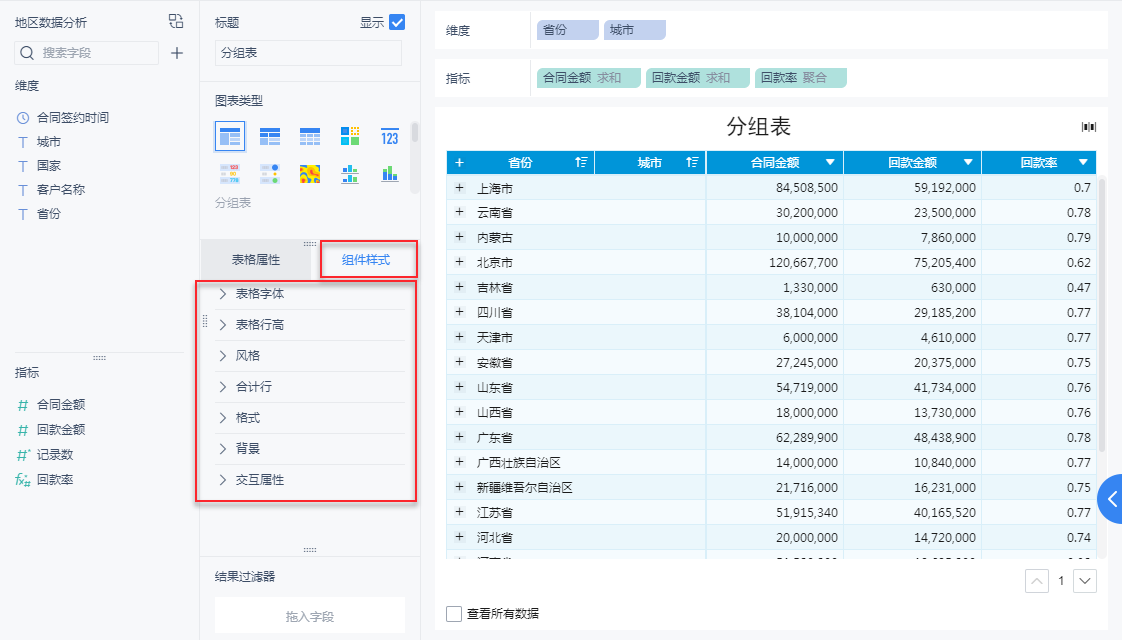This screenshot has width=1122, height=640.
Task: Select the 客户名称 dimension field
Action: [61, 190]
